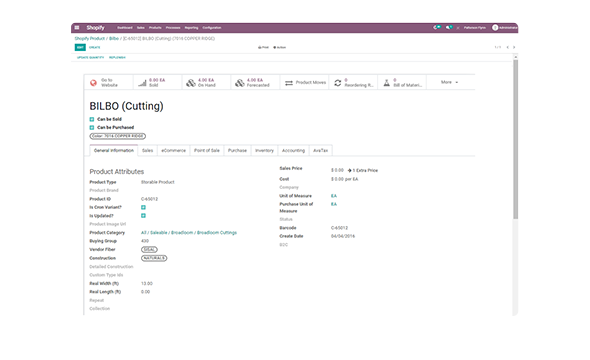Click the 13.00 Real Width value

[x=147, y=284]
